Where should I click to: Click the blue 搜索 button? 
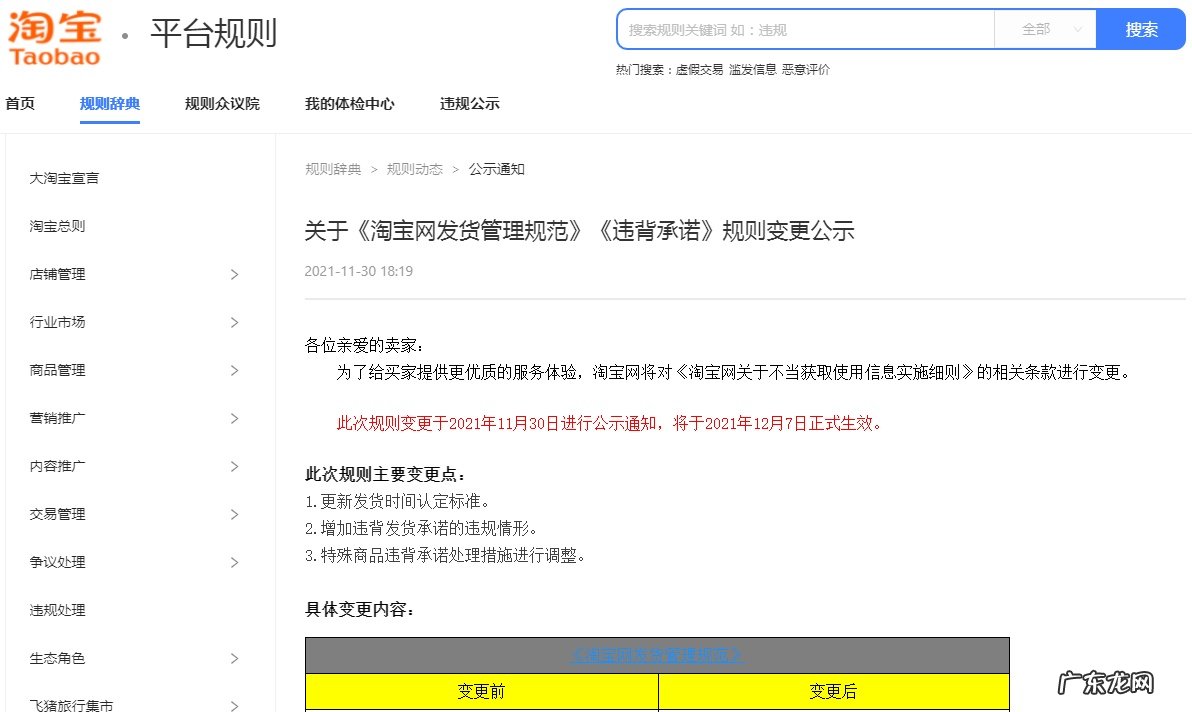[1140, 30]
